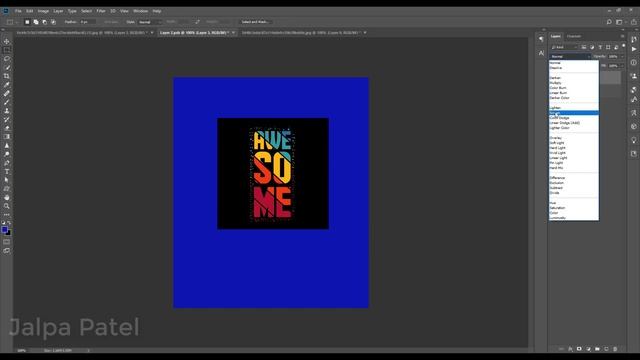Open the Window menu
Viewport: 640px width, 360px height.
(140, 11)
